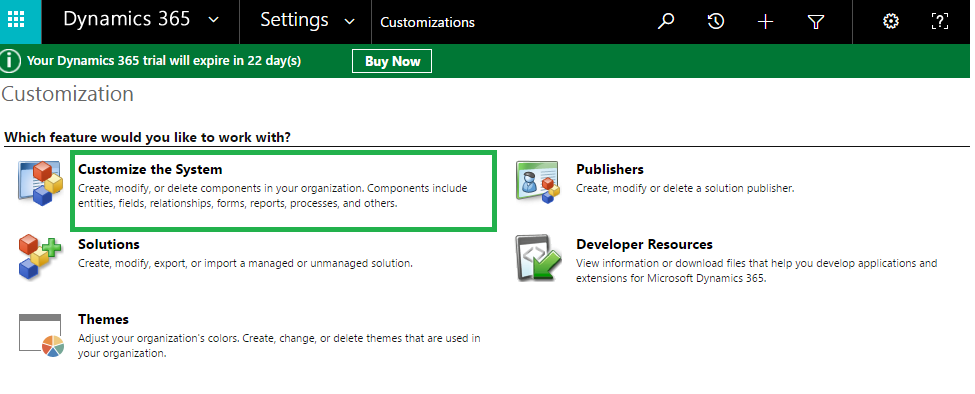Open the Developer Resources link
Screen dimensions: 975x394
pos(644,244)
